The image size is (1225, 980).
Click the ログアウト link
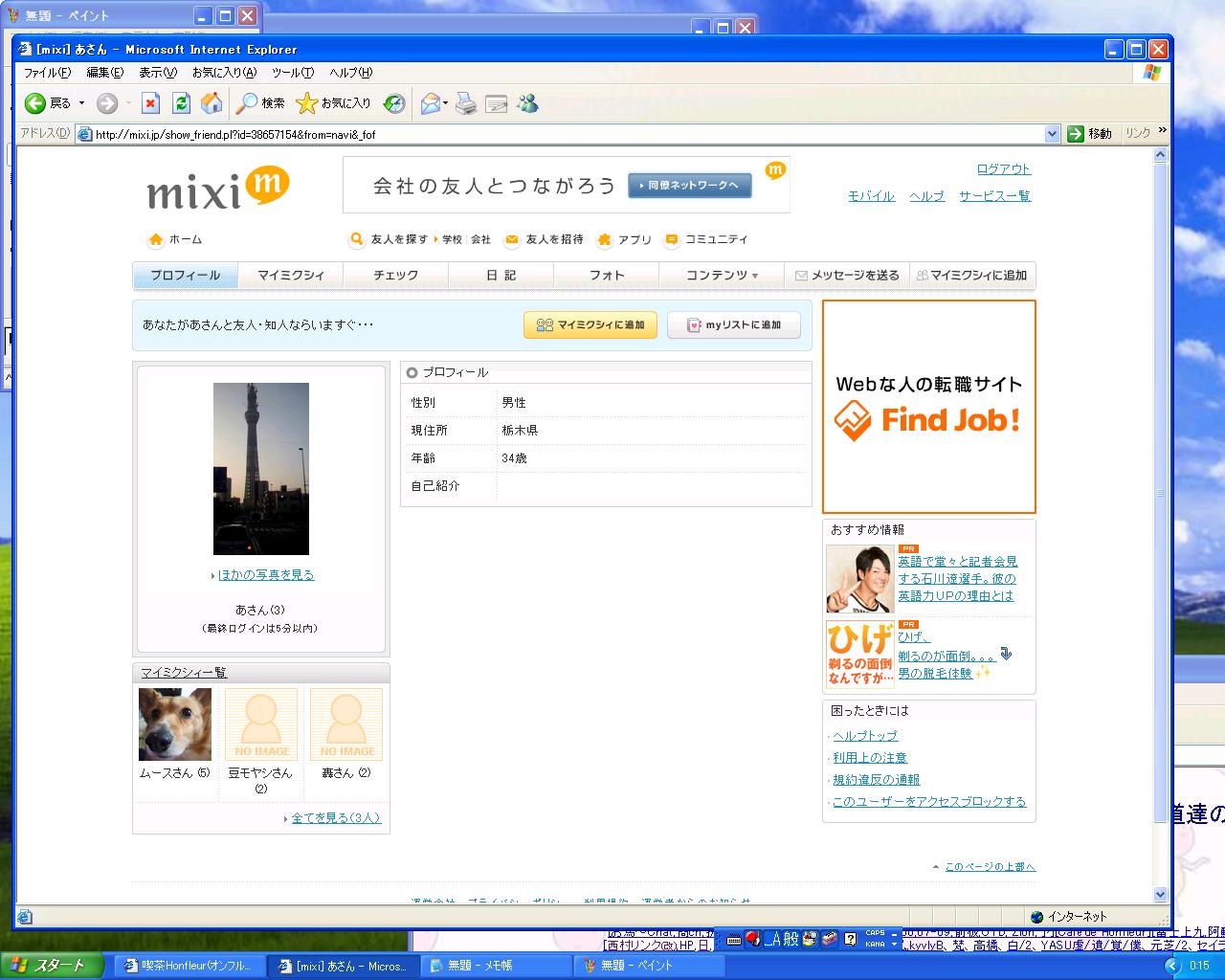1003,169
